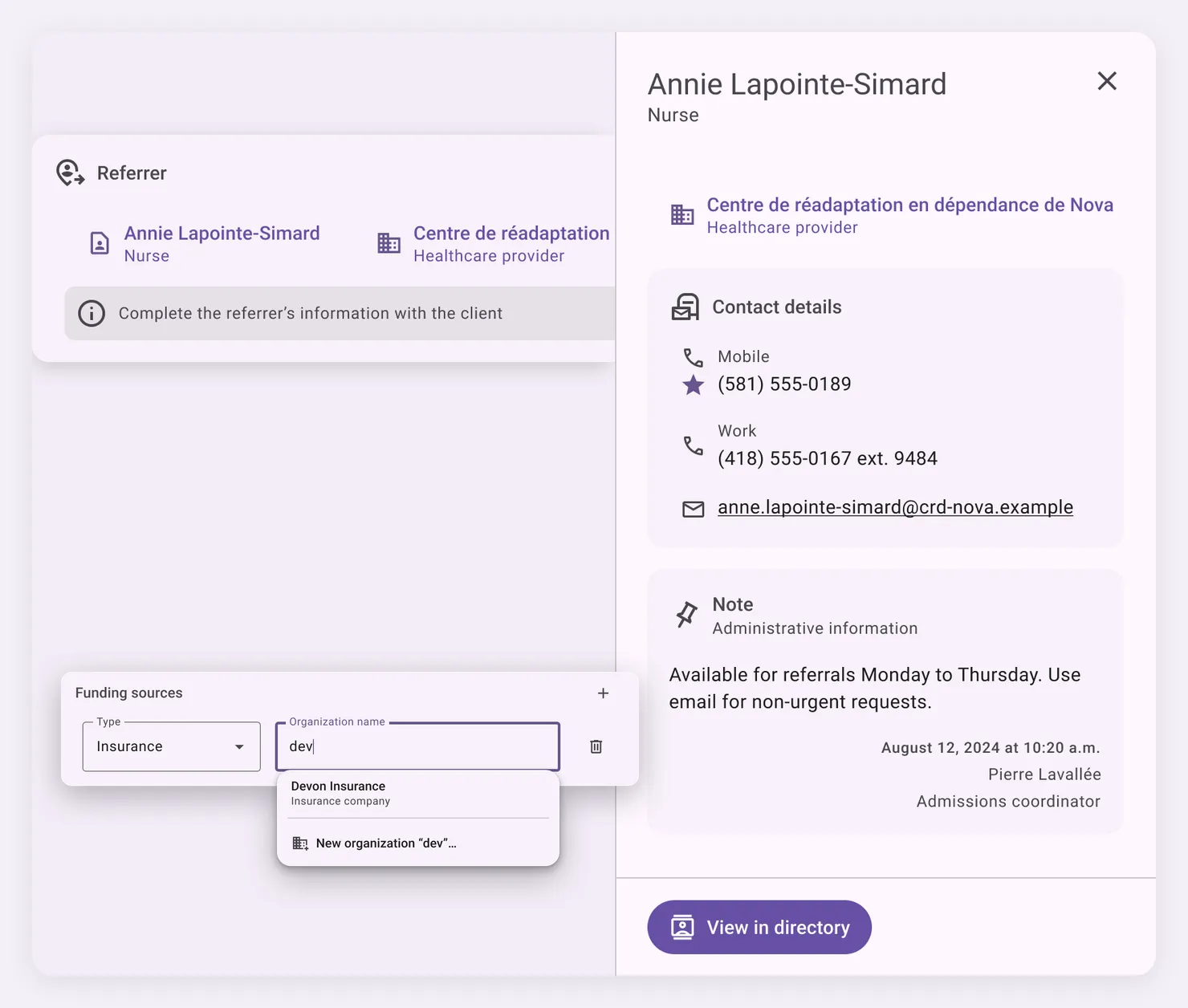Click the Contact details heading
Screen dimensions: 1188x1008
pos(777,307)
